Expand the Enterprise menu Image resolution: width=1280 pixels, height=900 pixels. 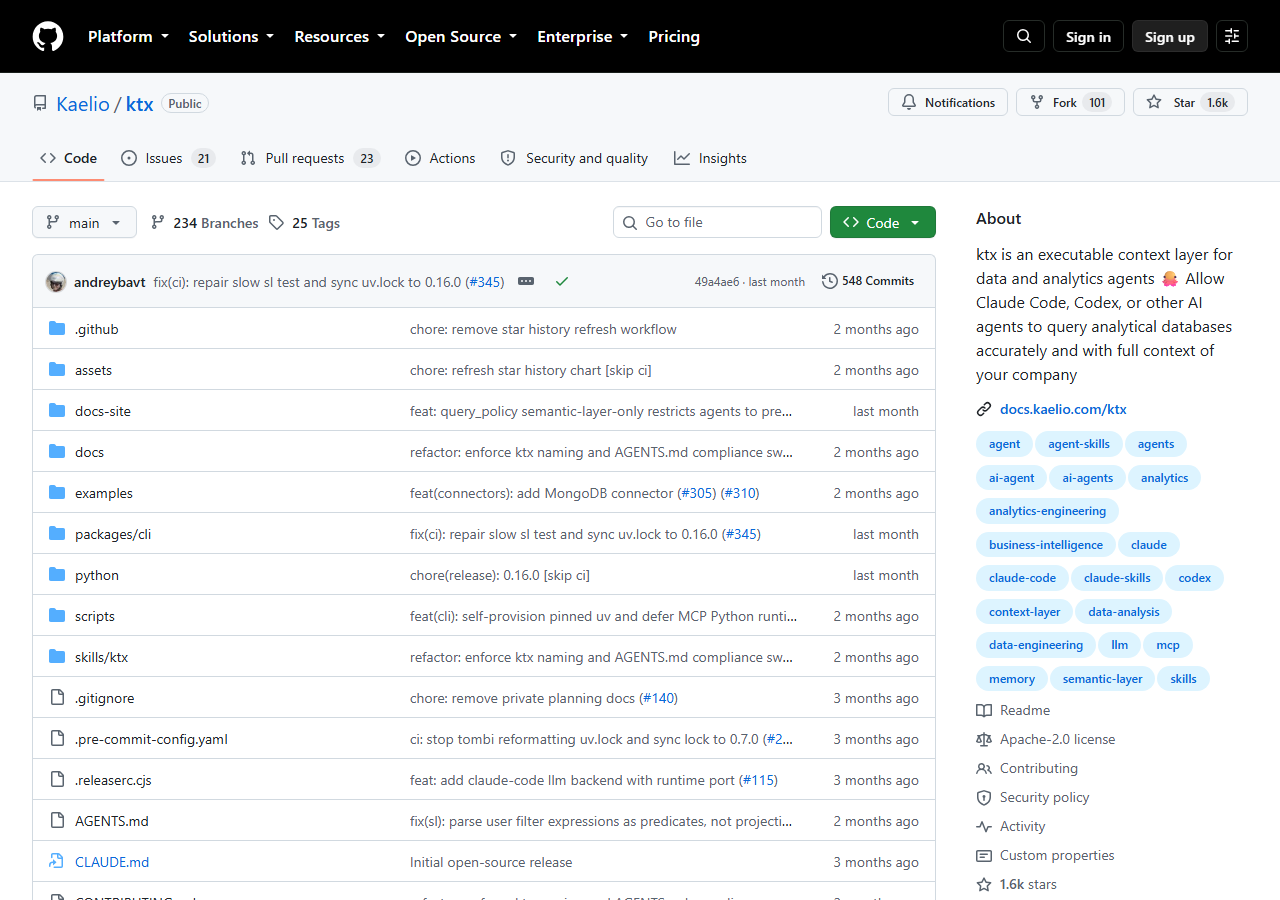(583, 36)
